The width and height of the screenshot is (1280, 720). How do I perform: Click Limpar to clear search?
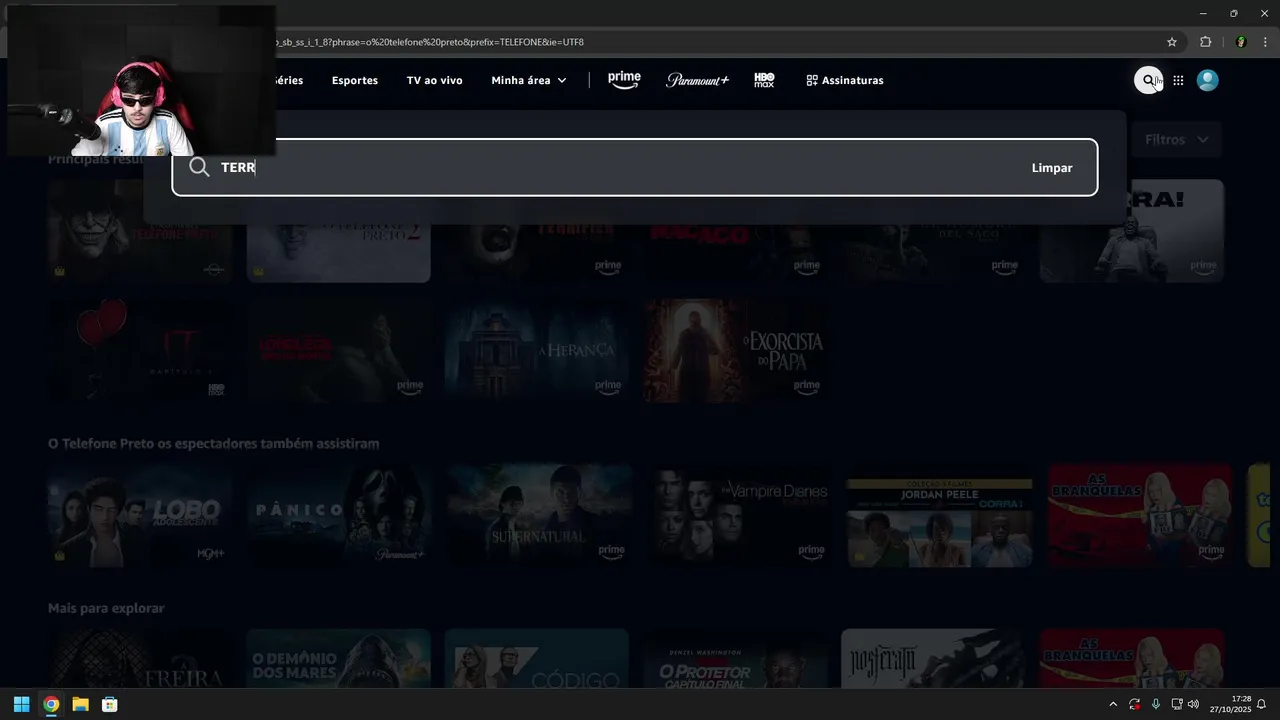click(1052, 167)
